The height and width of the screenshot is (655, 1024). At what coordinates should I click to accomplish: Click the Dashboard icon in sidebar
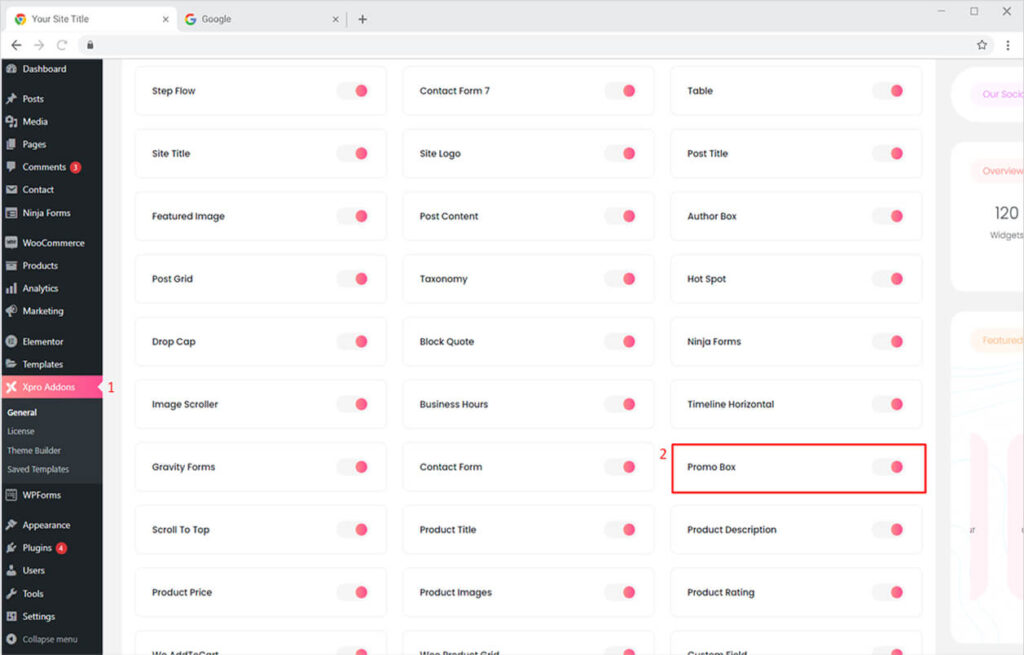coord(11,69)
